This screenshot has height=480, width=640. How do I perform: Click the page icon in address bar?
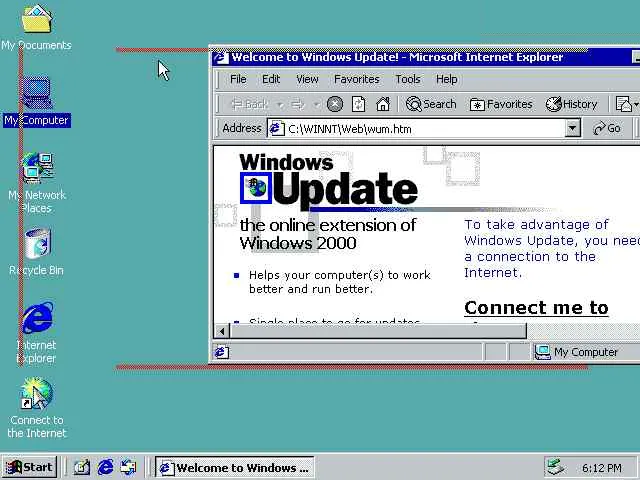click(277, 129)
